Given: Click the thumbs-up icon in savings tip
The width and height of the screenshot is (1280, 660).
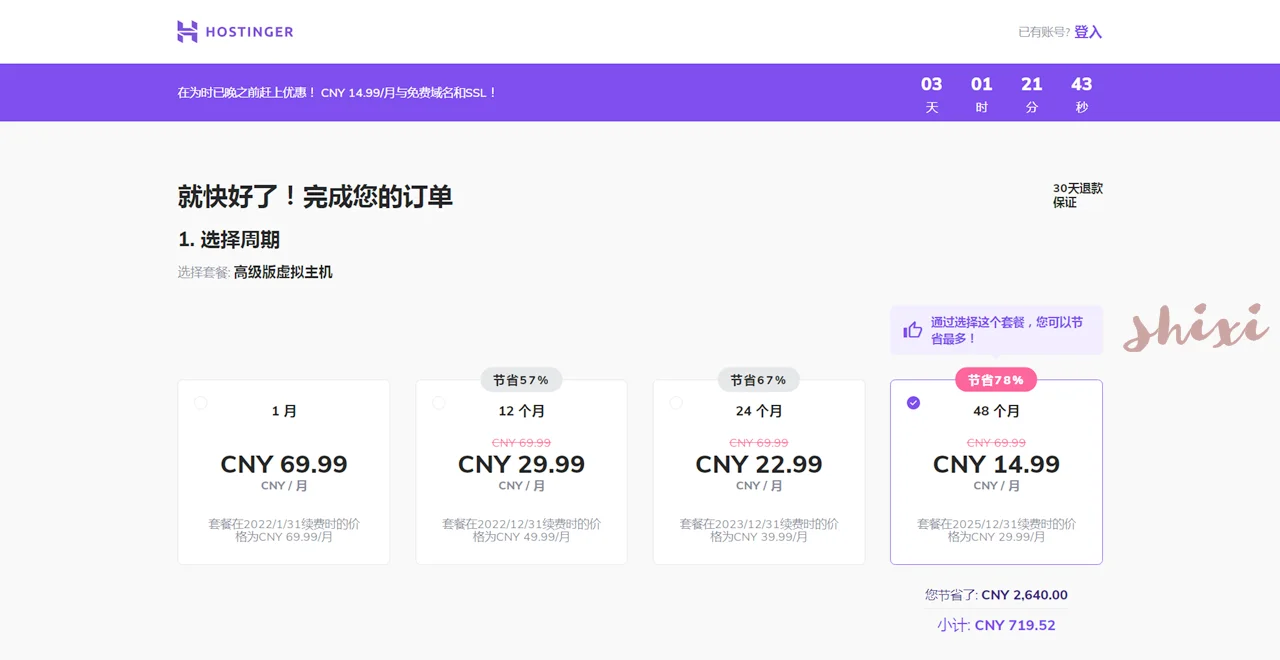Looking at the screenshot, I should pos(912,330).
